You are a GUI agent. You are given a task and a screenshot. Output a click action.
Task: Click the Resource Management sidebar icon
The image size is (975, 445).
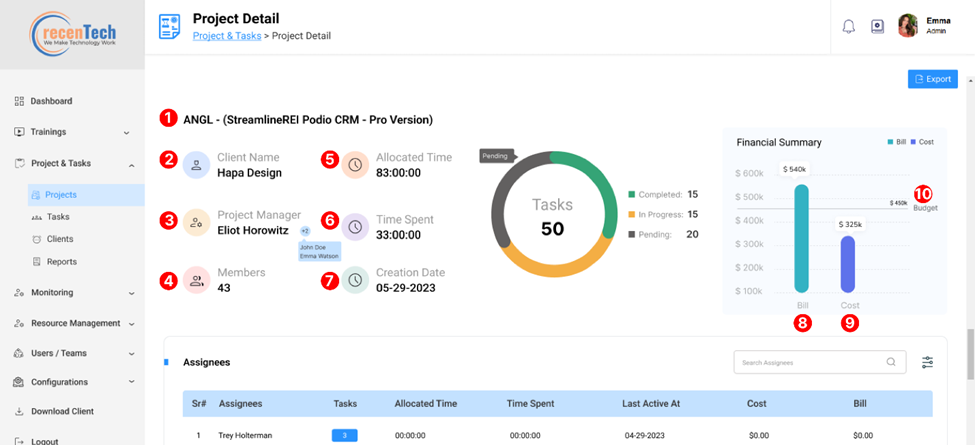tap(19, 323)
